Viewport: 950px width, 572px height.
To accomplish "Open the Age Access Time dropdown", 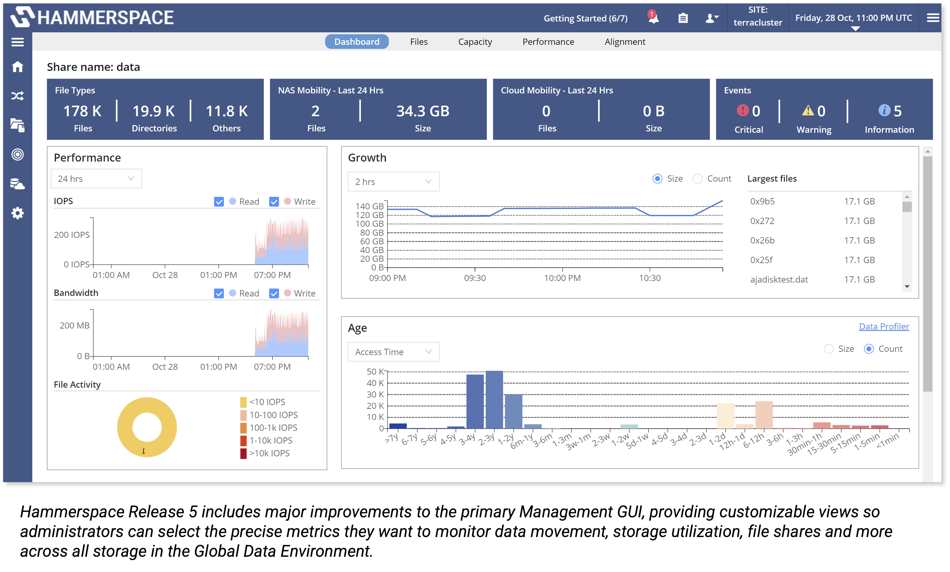I will tap(393, 352).
